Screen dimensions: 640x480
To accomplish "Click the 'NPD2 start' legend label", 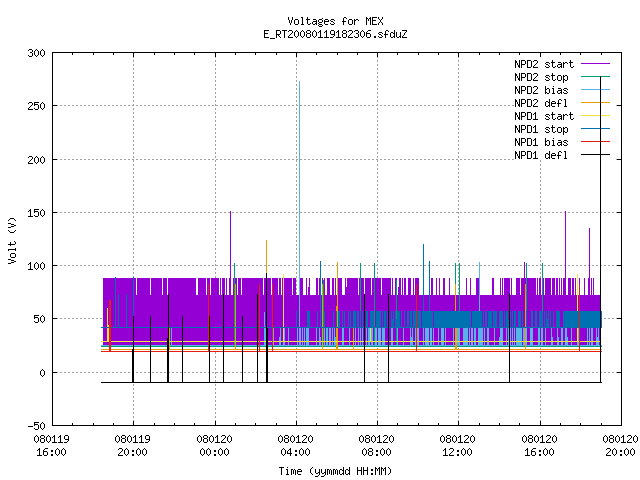I will pos(544,64).
